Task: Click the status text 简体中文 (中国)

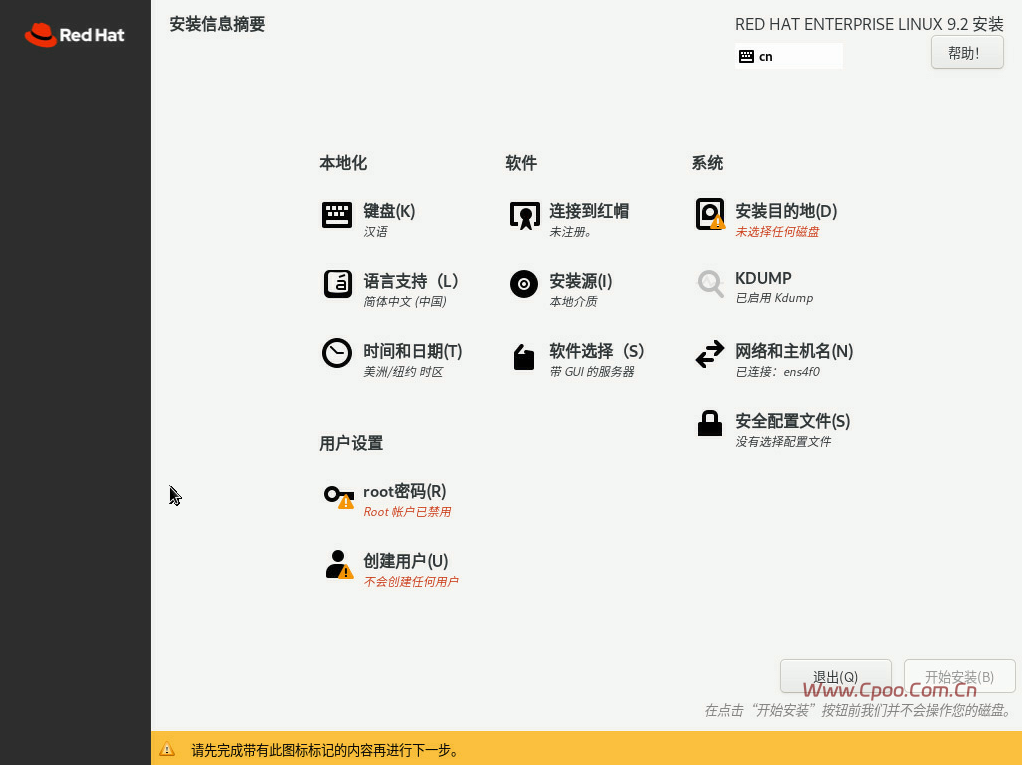Action: (405, 302)
